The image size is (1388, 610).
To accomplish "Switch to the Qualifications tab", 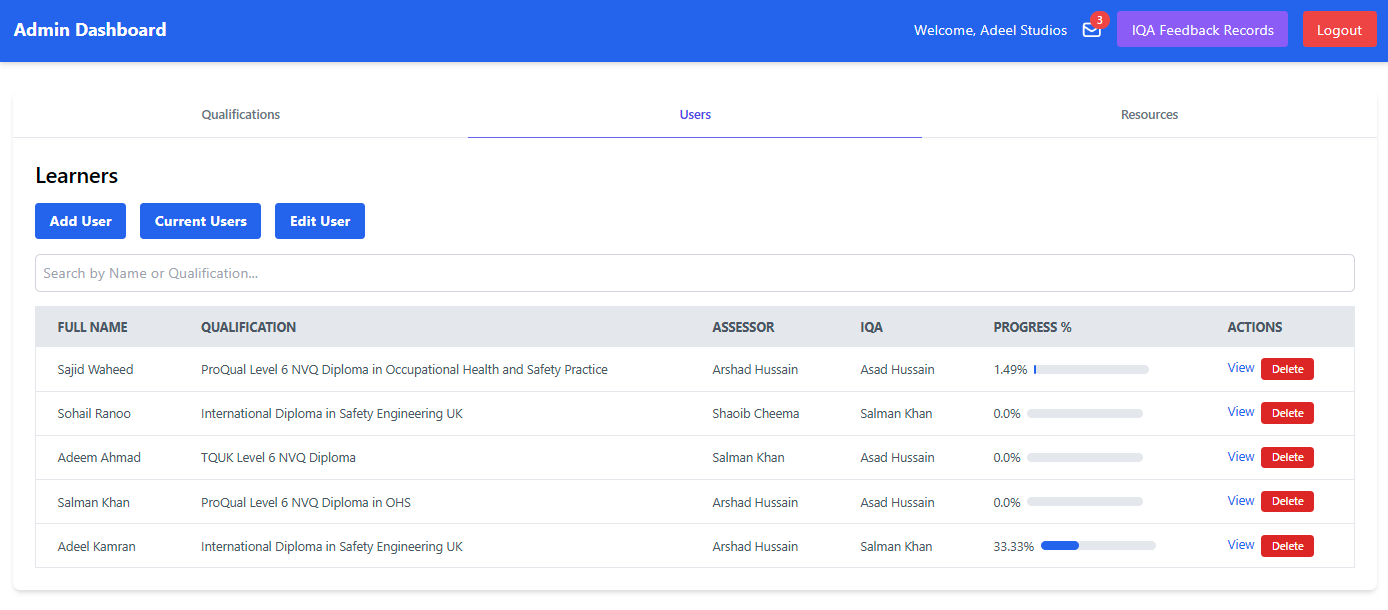I will coord(240,114).
